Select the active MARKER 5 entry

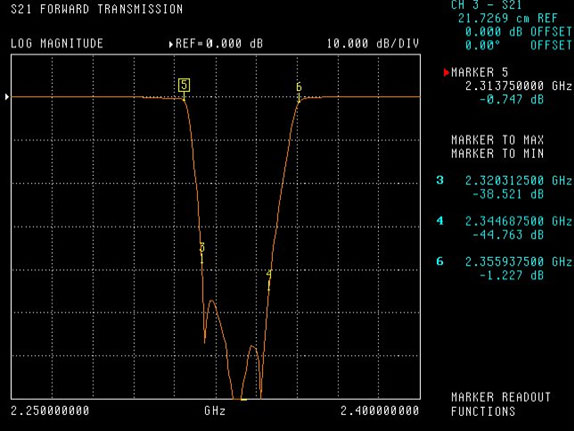pos(480,72)
